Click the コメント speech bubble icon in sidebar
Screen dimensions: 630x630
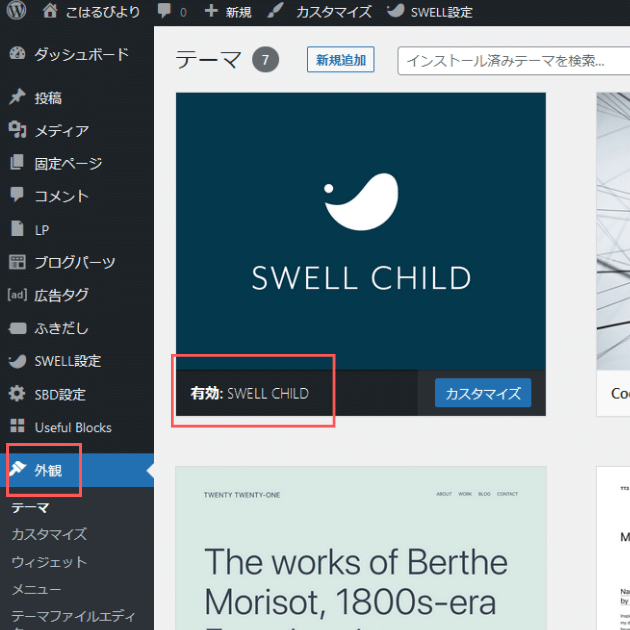pyautogui.click(x=17, y=195)
